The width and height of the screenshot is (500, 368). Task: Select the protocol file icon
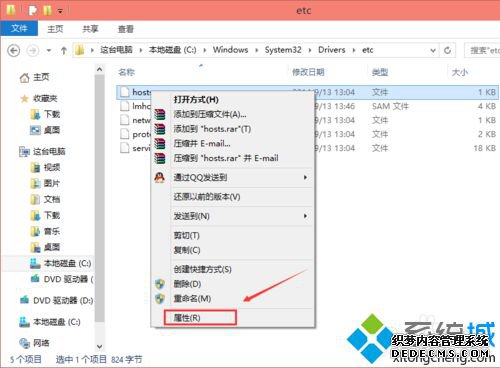point(125,134)
